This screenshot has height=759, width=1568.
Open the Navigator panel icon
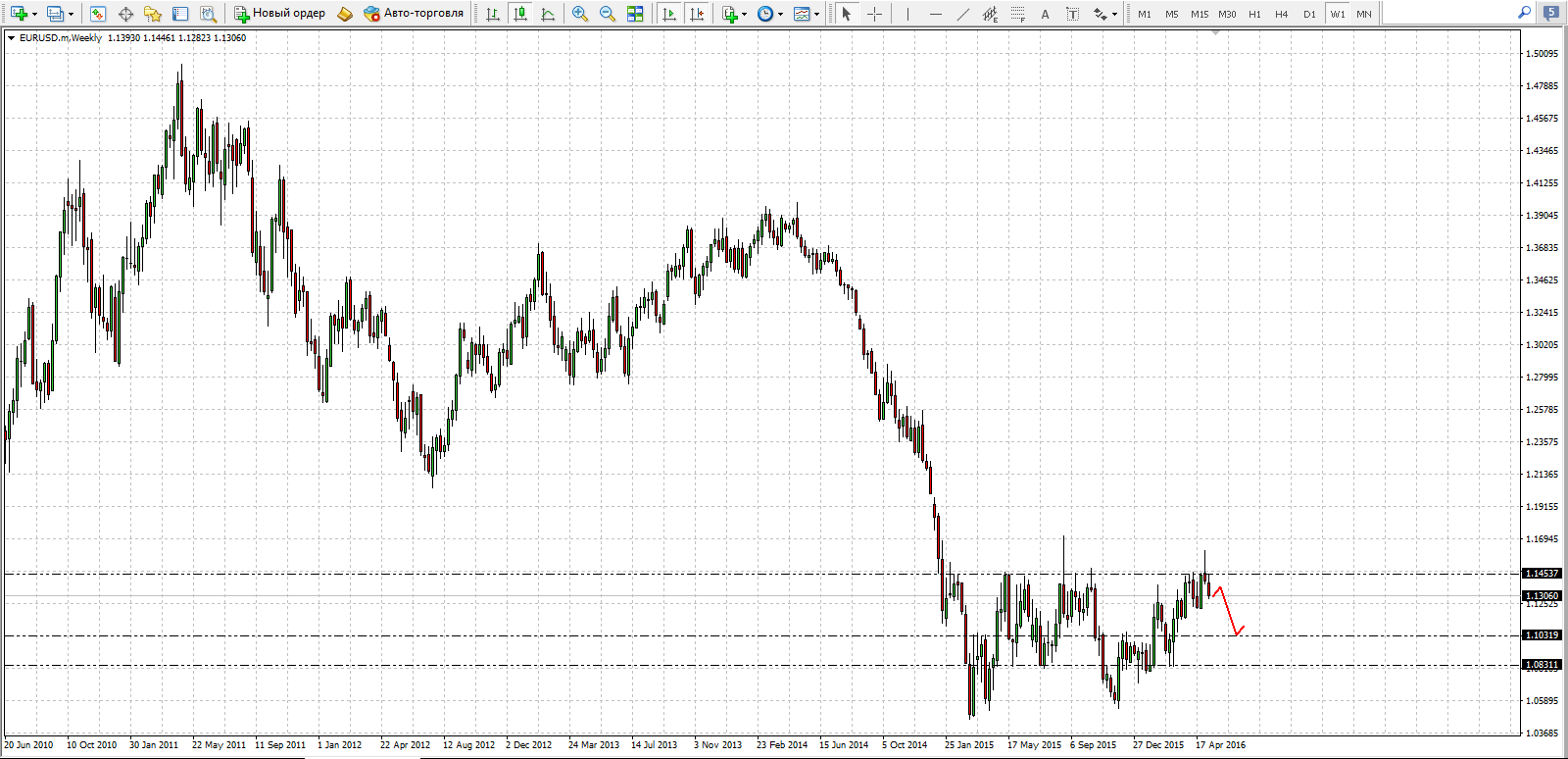click(x=153, y=14)
